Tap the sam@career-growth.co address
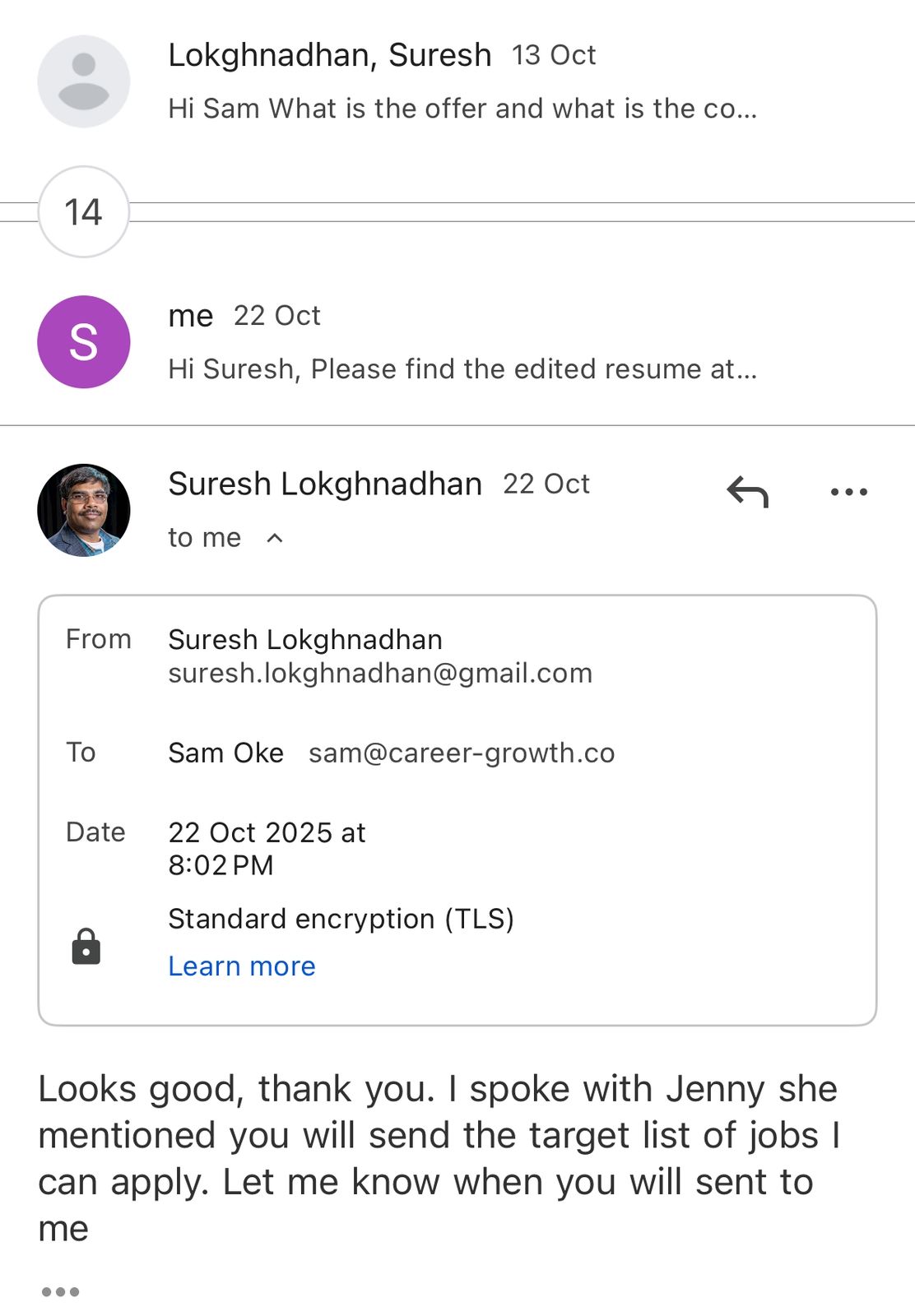Image resolution: width=915 pixels, height=1316 pixels. pos(462,753)
